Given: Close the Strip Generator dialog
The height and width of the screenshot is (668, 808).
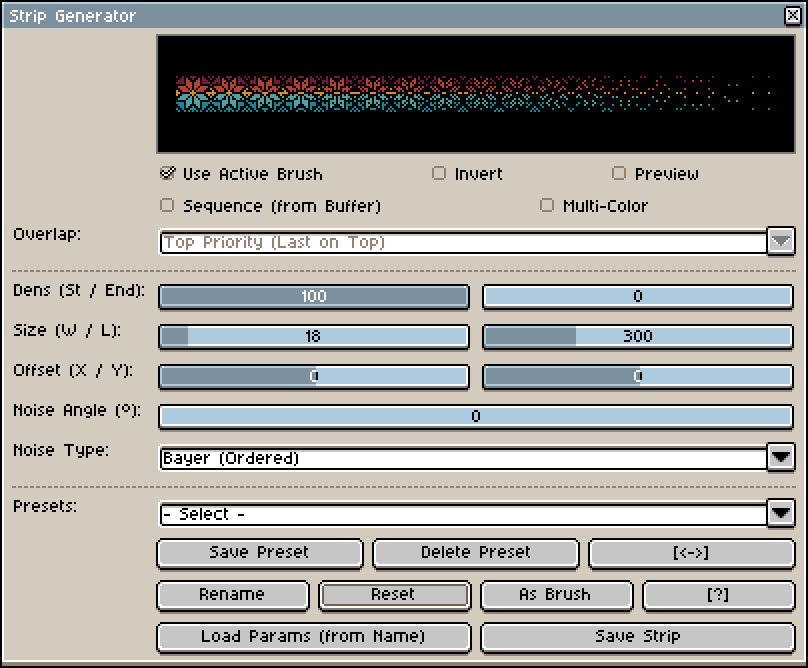Looking at the screenshot, I should [x=792, y=15].
